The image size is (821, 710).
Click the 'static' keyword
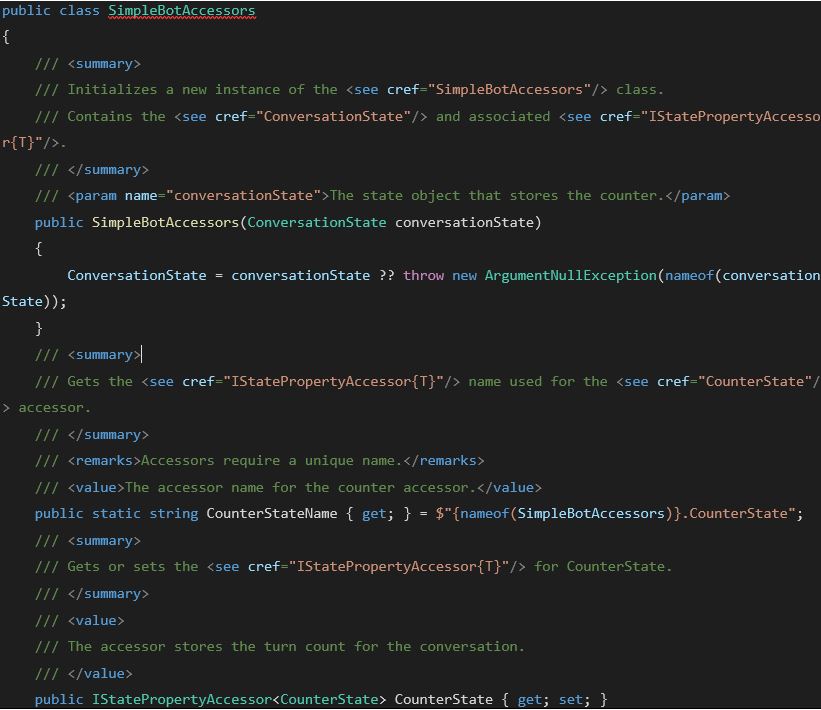click(x=116, y=514)
